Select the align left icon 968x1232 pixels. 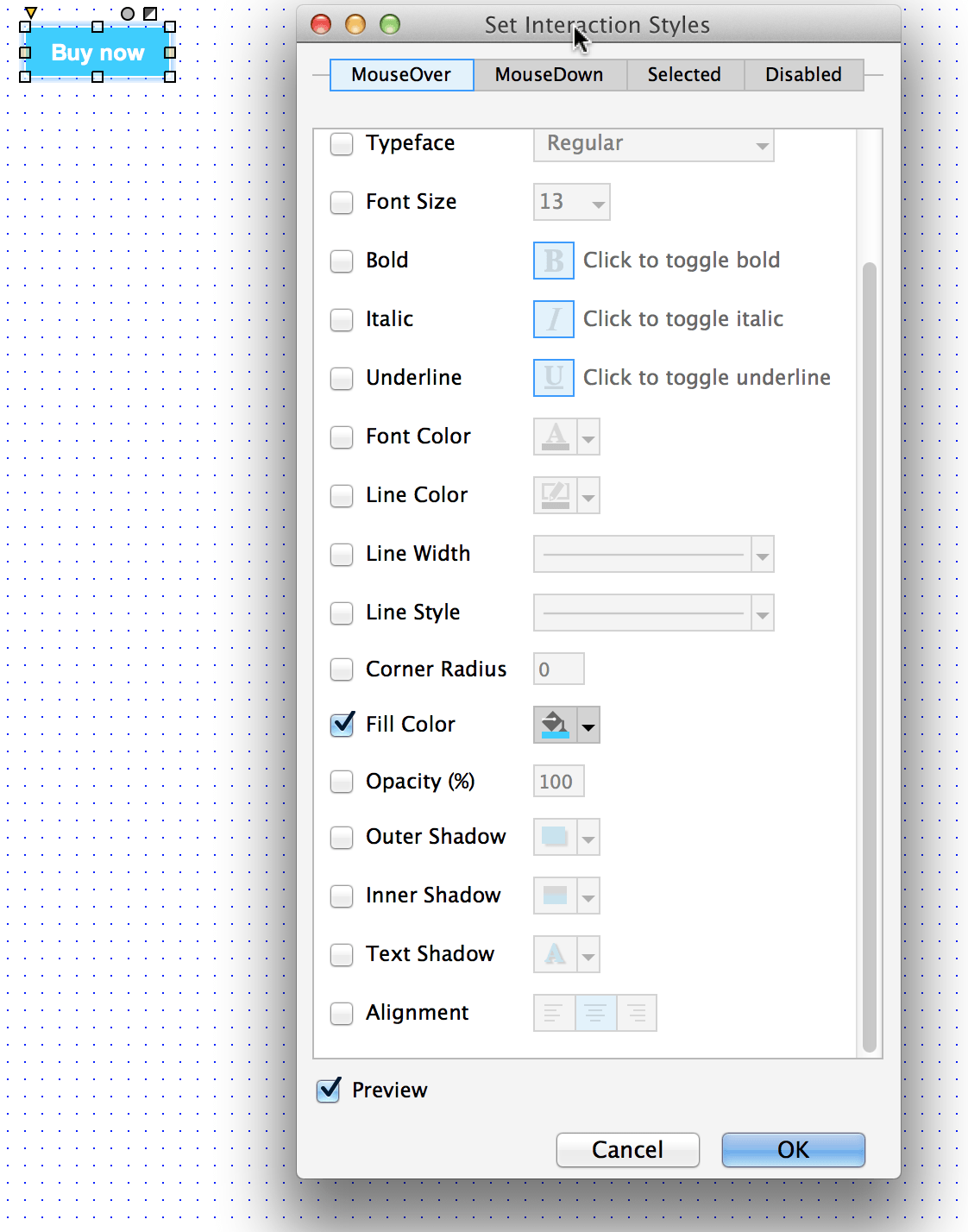point(554,1013)
